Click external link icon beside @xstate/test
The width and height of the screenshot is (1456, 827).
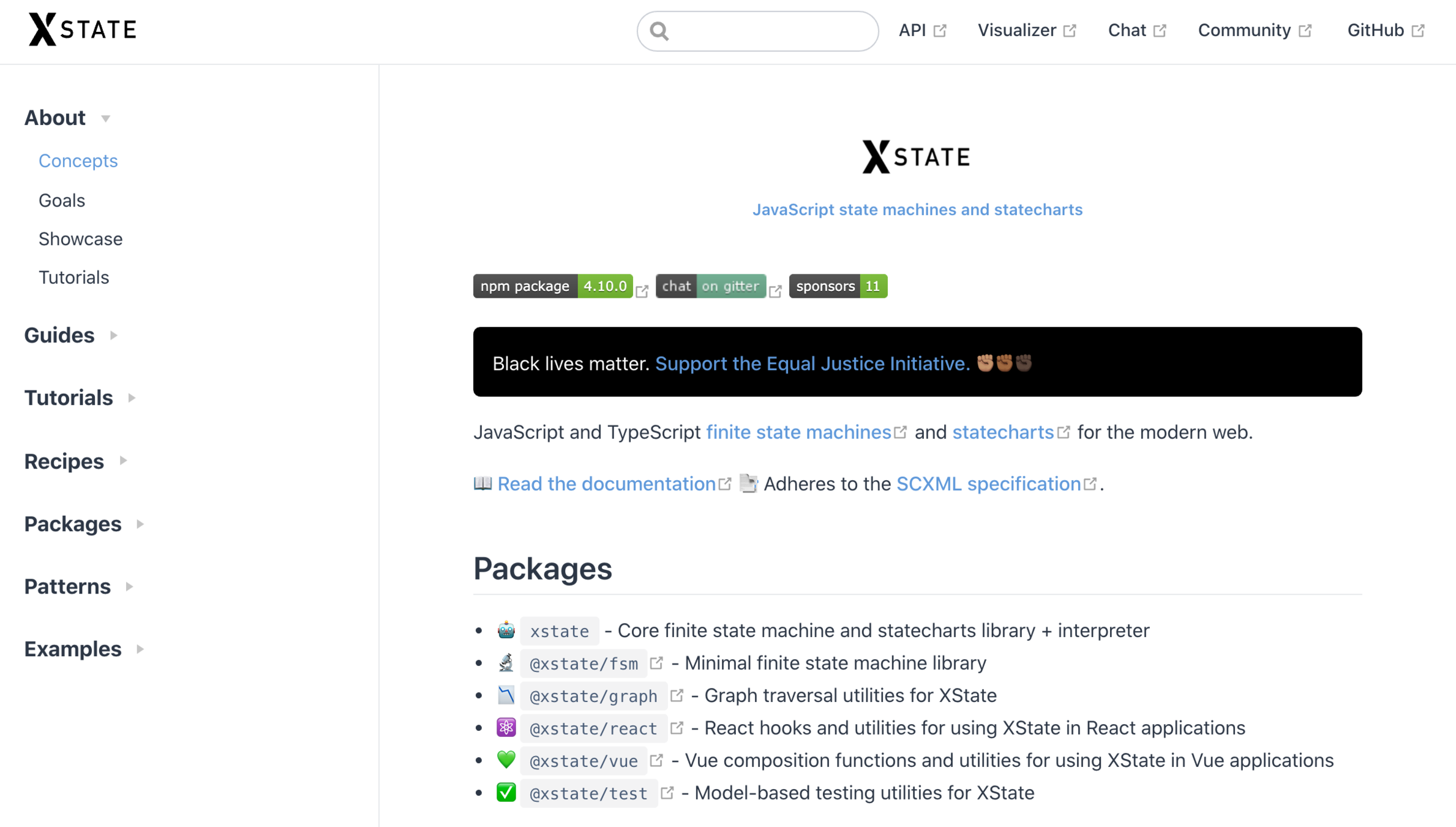point(667,793)
